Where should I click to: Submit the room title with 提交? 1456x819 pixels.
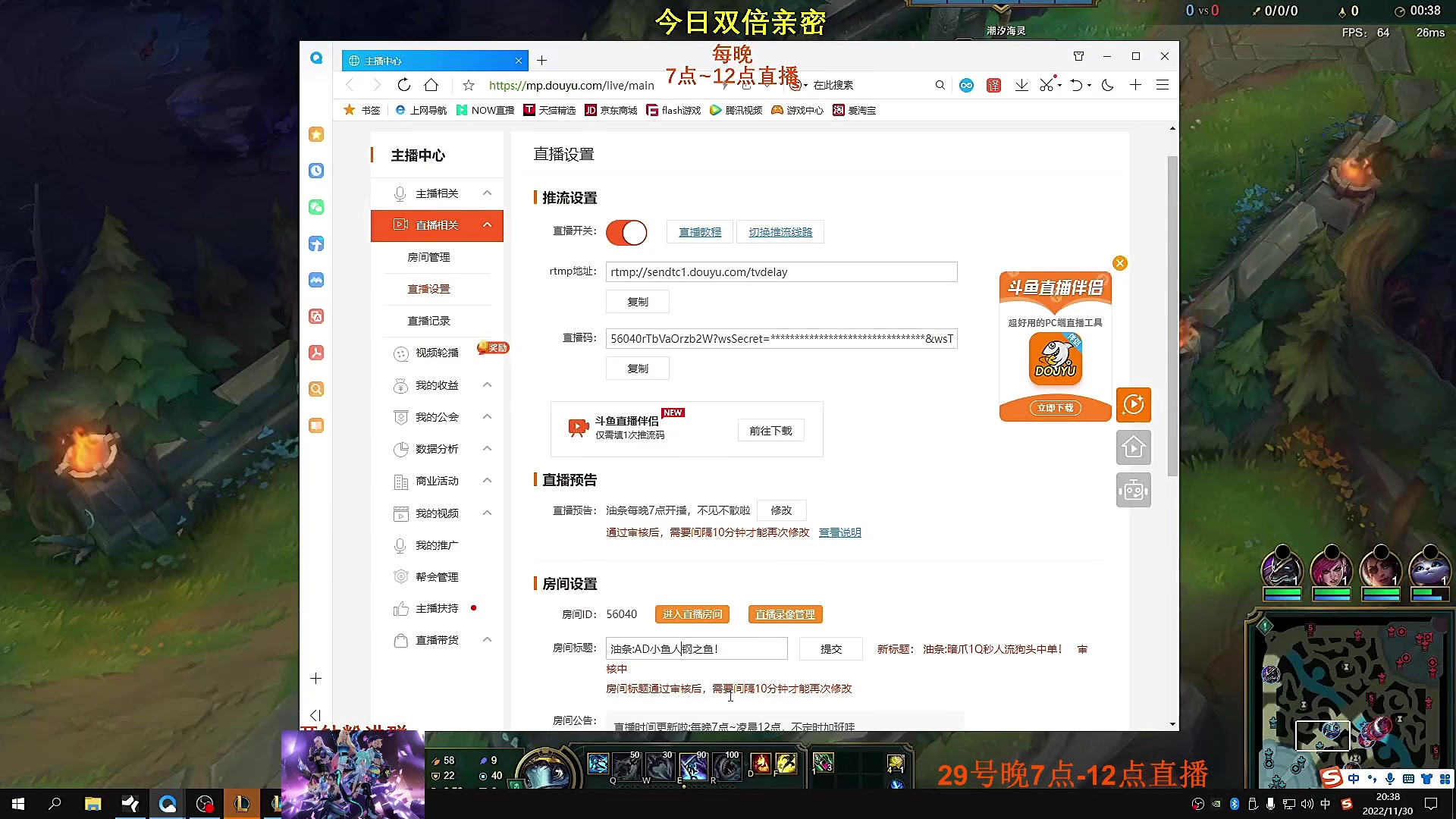(x=831, y=649)
